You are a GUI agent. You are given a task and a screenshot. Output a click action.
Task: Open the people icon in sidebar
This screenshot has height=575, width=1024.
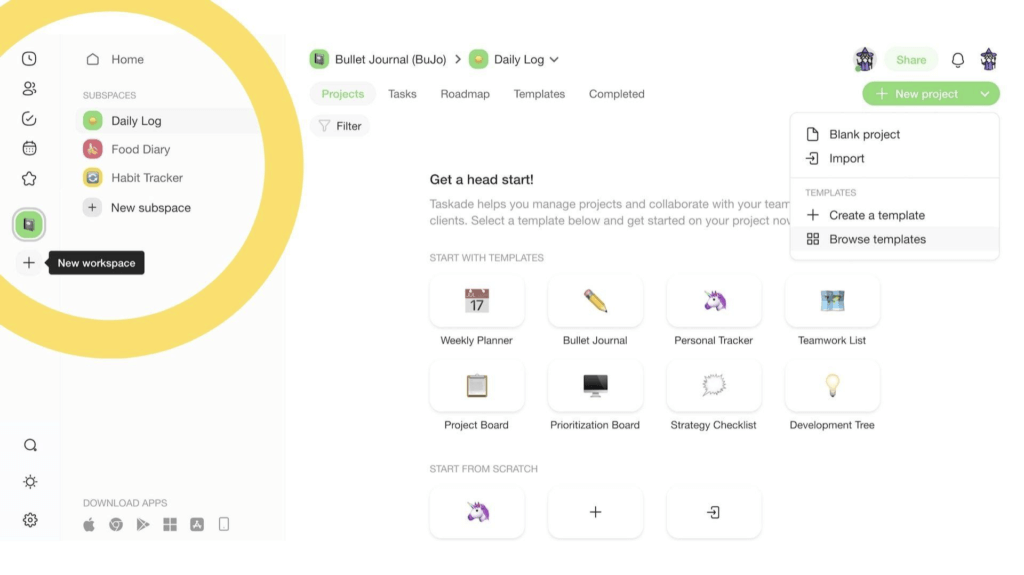(x=29, y=89)
